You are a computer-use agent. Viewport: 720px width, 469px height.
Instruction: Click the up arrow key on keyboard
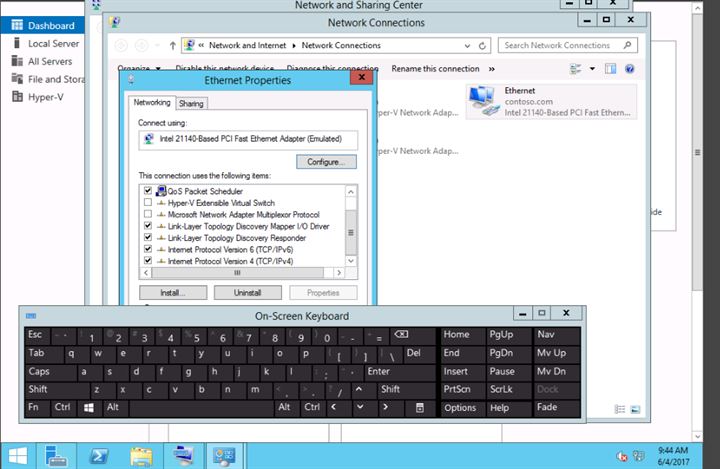pos(359,389)
